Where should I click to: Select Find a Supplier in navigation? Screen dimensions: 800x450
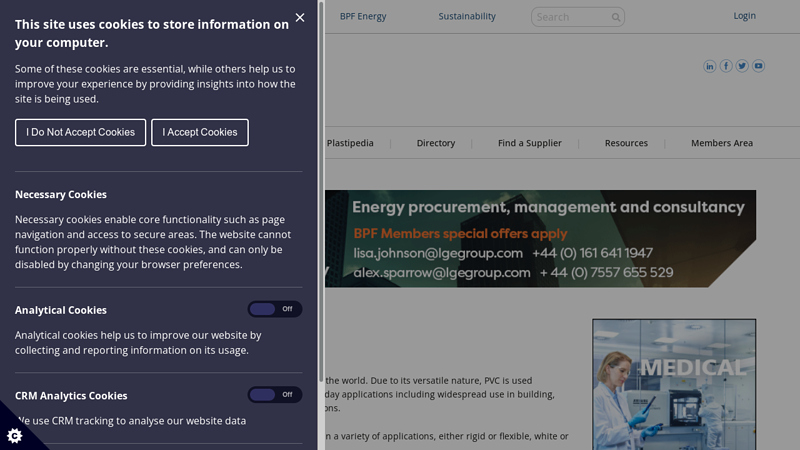pos(530,143)
